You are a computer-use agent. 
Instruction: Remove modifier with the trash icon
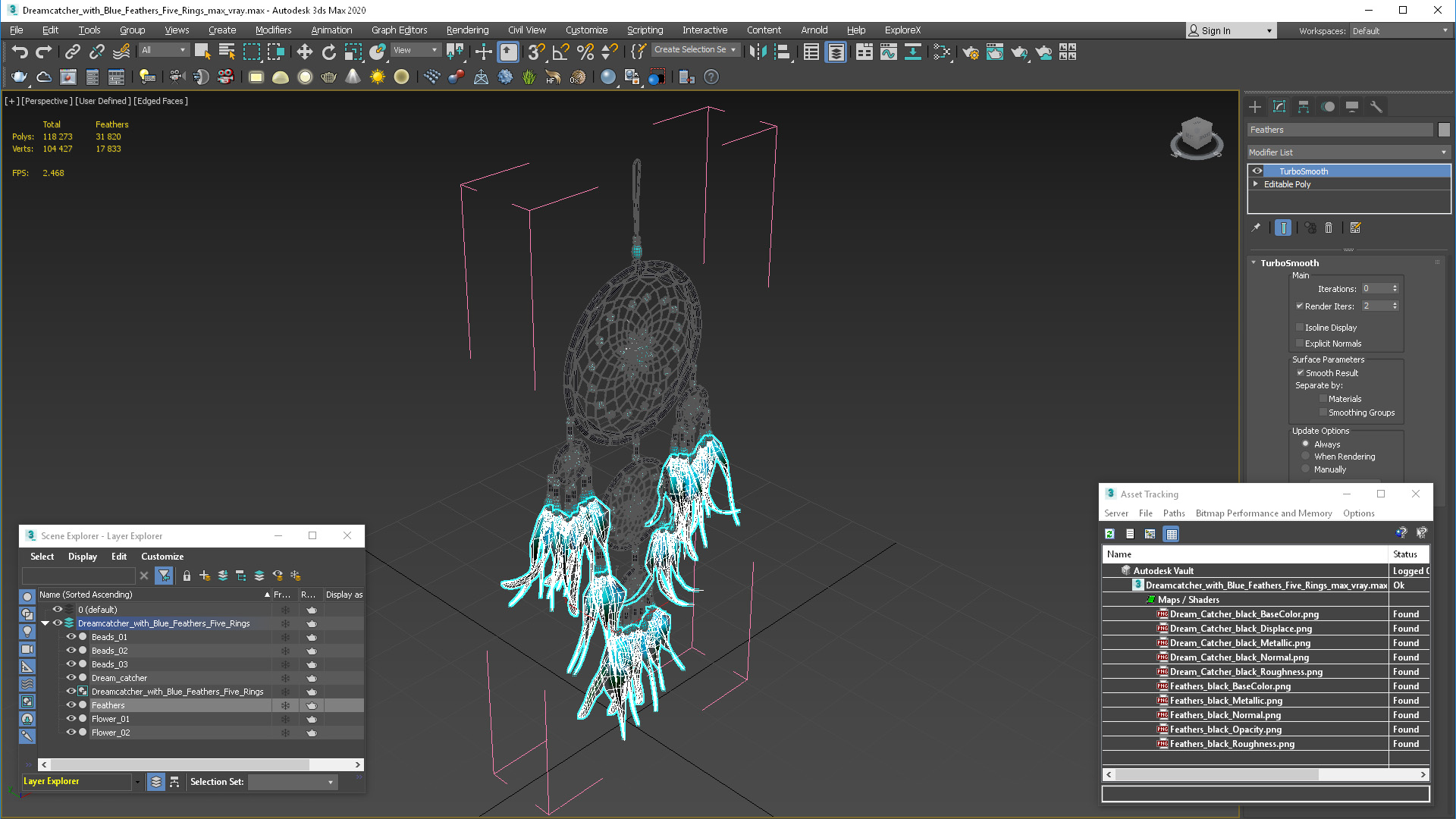coord(1329,227)
